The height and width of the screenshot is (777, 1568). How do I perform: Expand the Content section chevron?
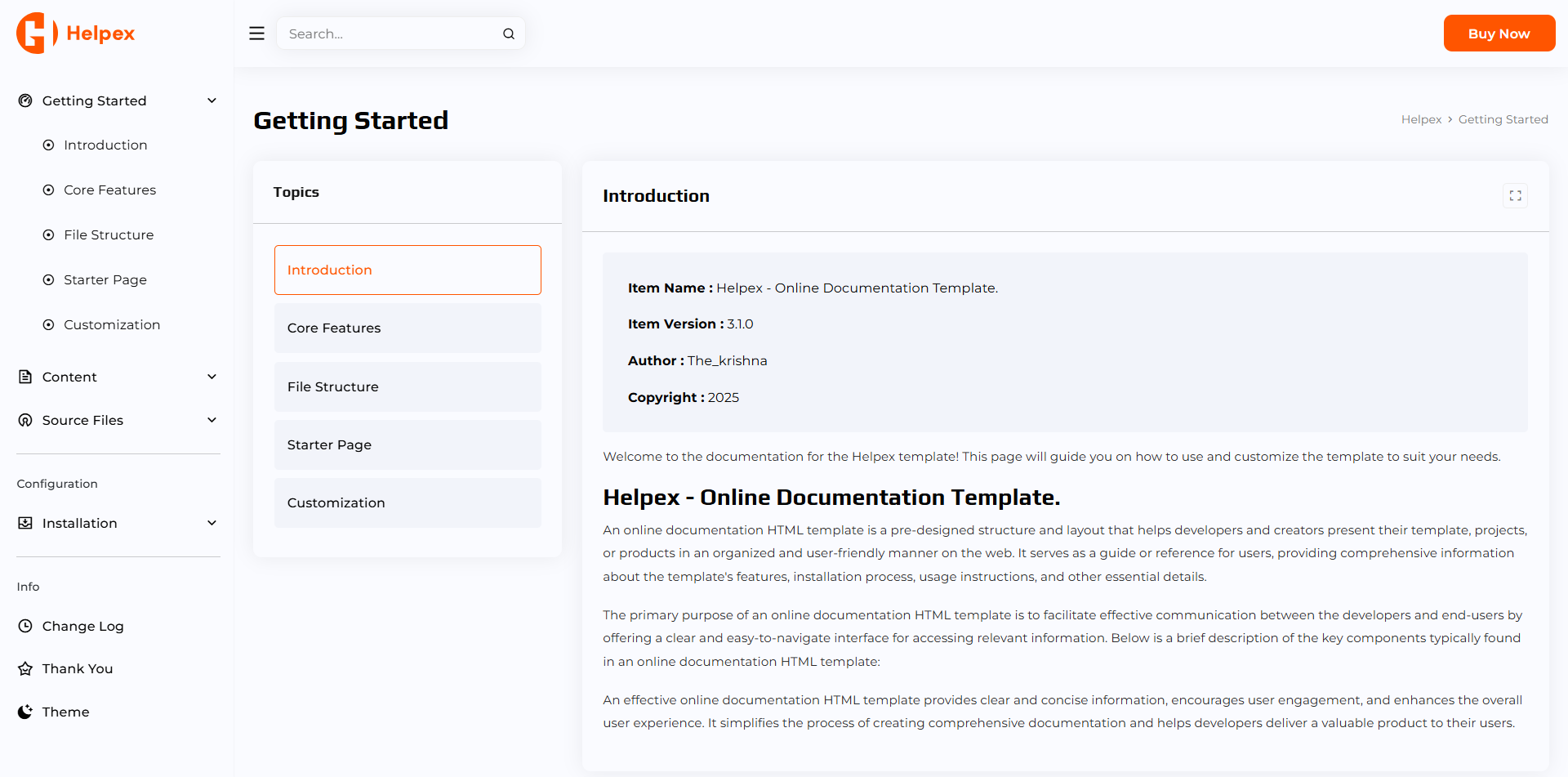212,377
